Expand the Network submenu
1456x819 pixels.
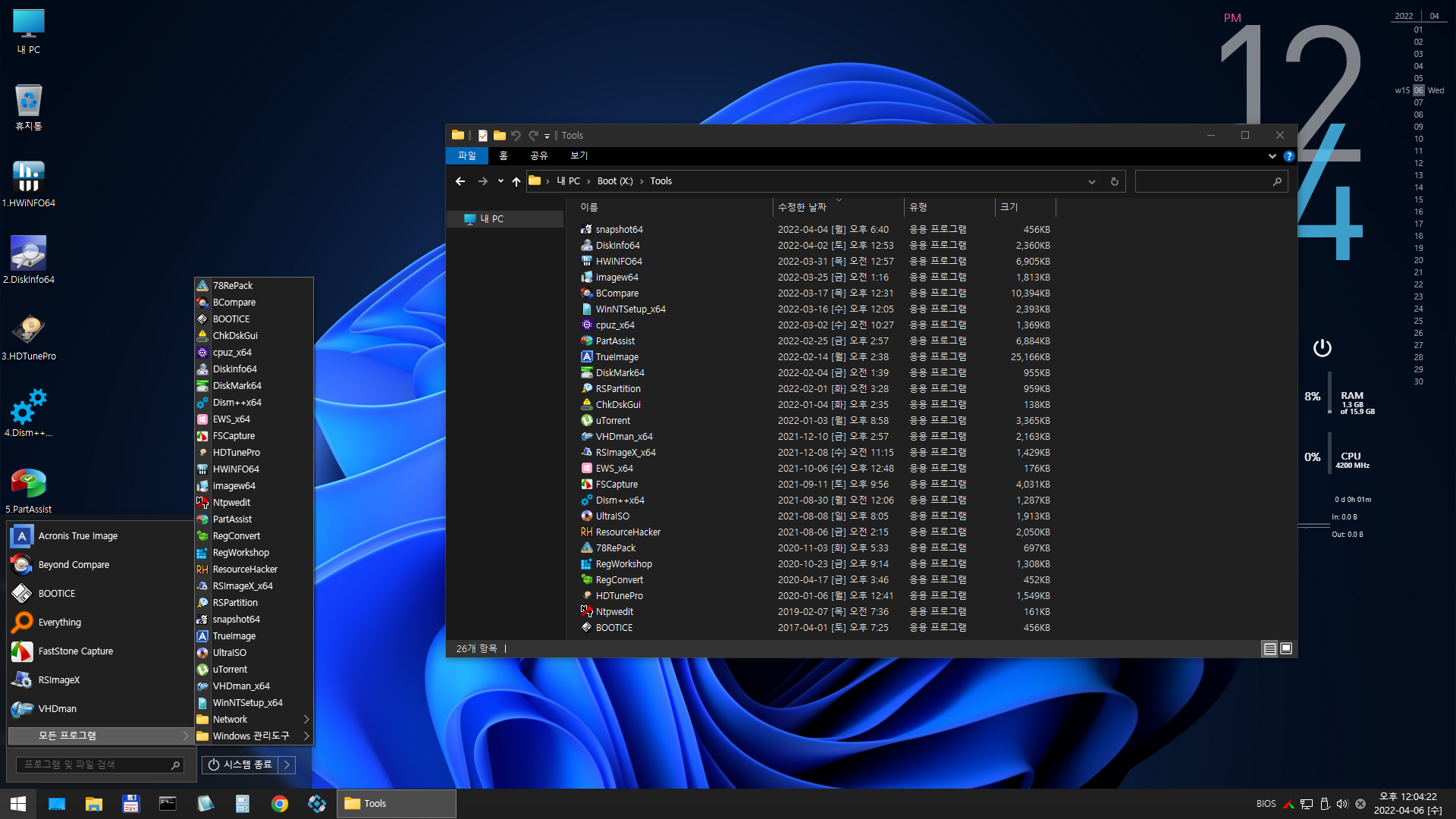[x=254, y=720]
